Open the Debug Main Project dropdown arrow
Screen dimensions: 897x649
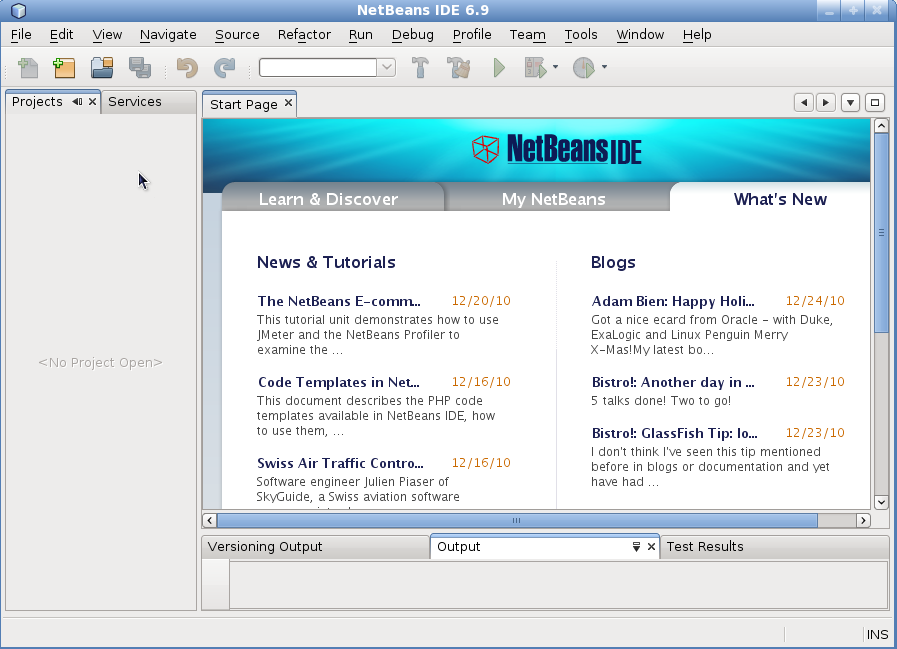tap(555, 68)
